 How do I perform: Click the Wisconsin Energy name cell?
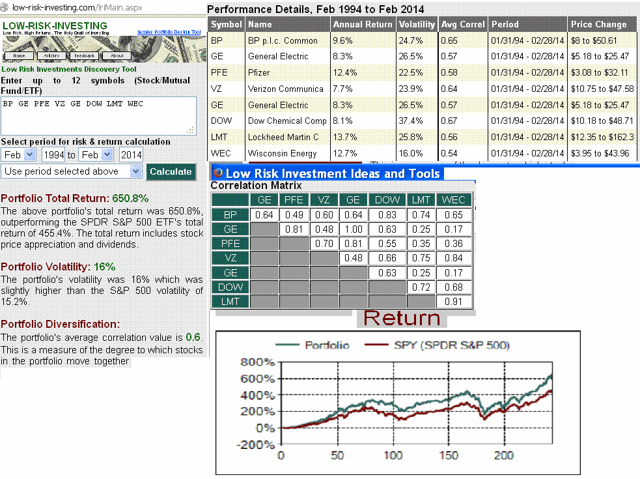tap(288, 153)
